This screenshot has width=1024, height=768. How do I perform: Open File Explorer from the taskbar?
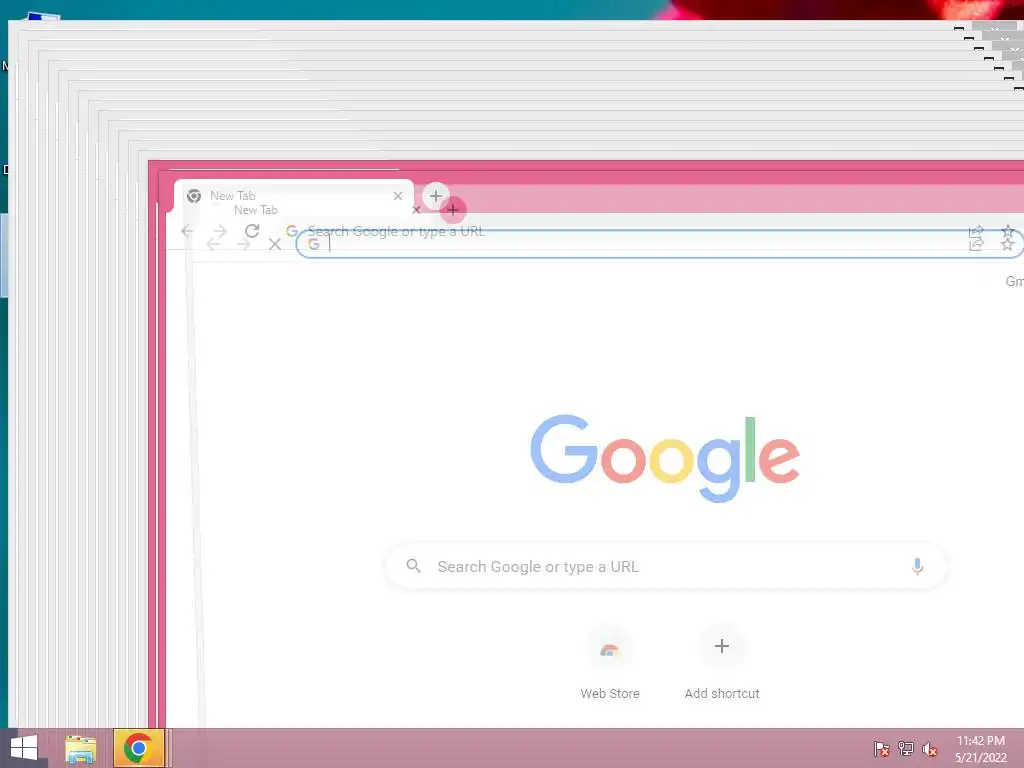click(81, 749)
